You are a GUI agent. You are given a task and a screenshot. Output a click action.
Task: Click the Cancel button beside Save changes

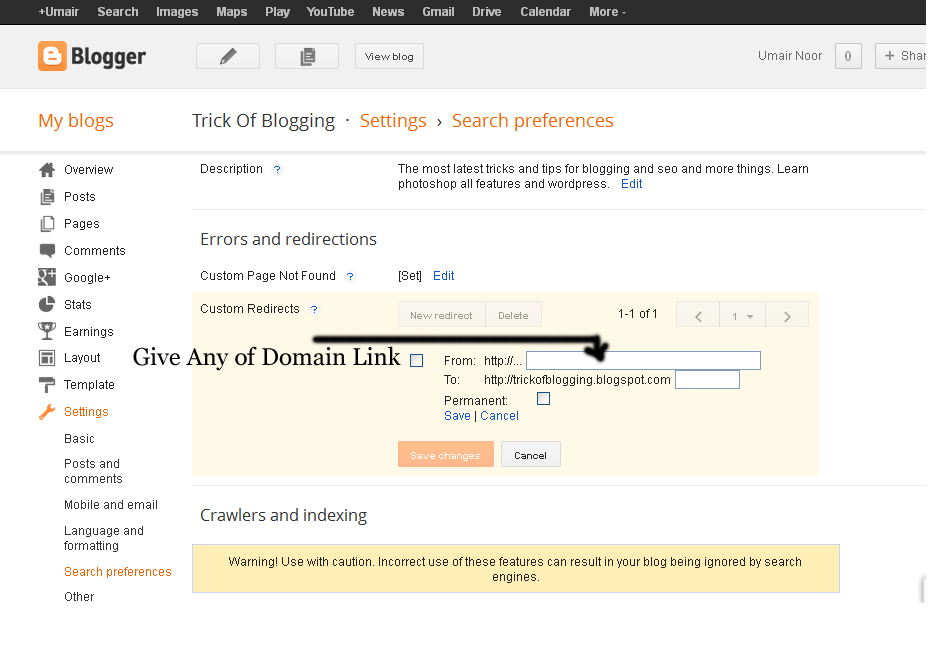point(531,455)
